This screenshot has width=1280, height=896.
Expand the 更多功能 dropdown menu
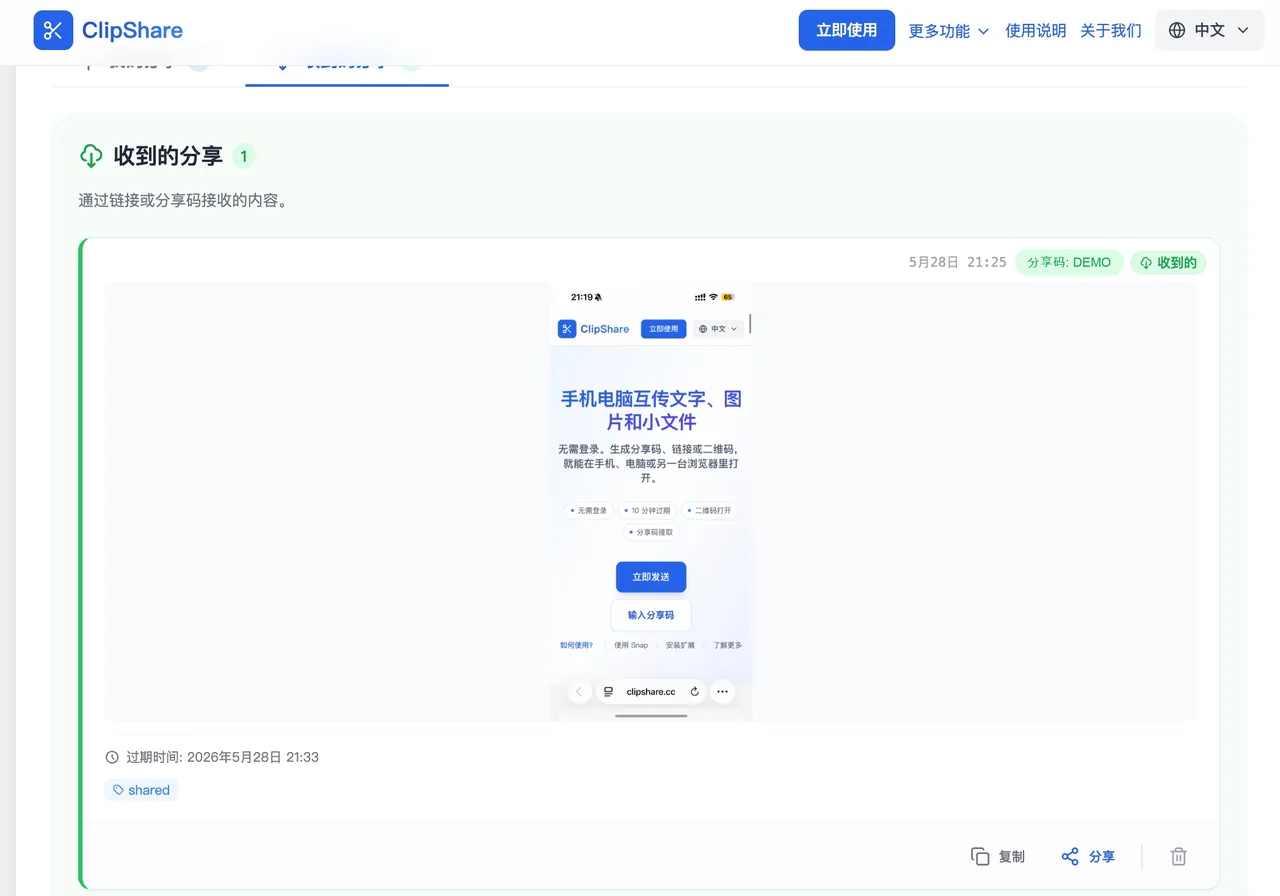(949, 31)
